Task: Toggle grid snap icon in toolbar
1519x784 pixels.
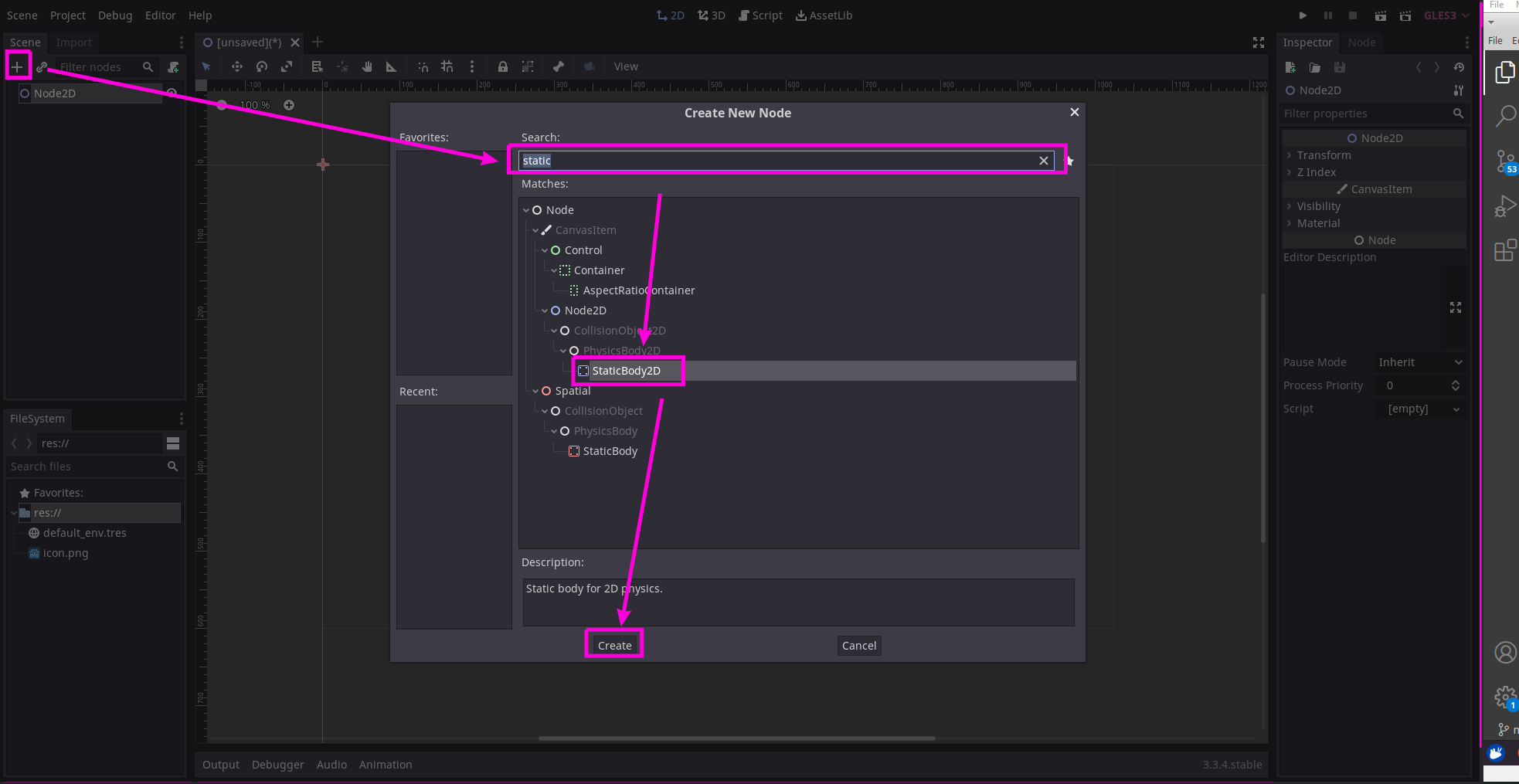Action: click(x=447, y=66)
